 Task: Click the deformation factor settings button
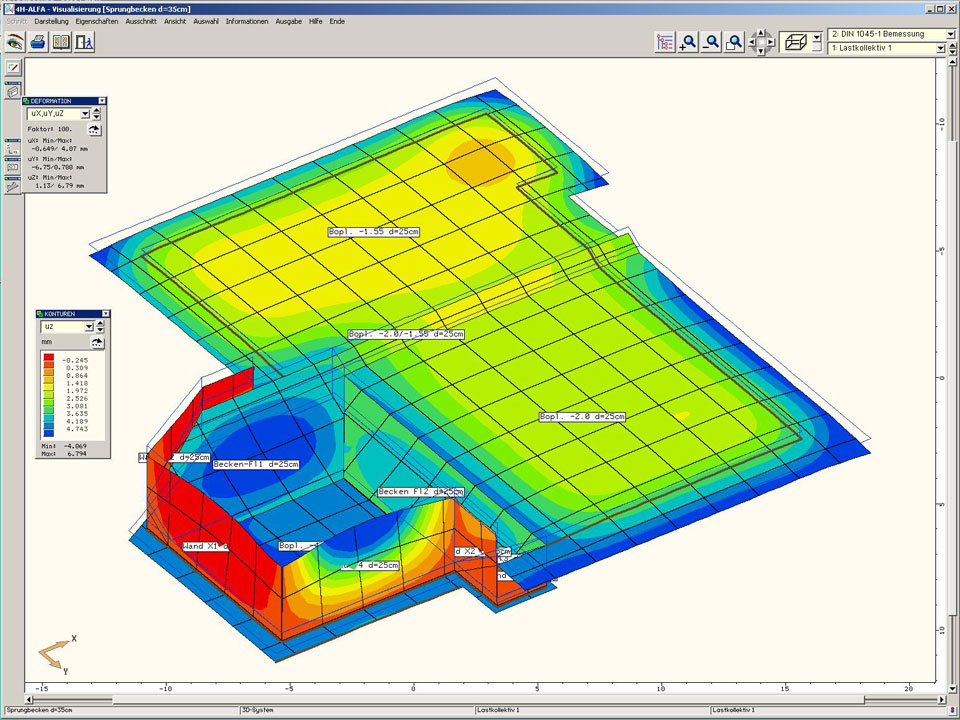(95, 130)
